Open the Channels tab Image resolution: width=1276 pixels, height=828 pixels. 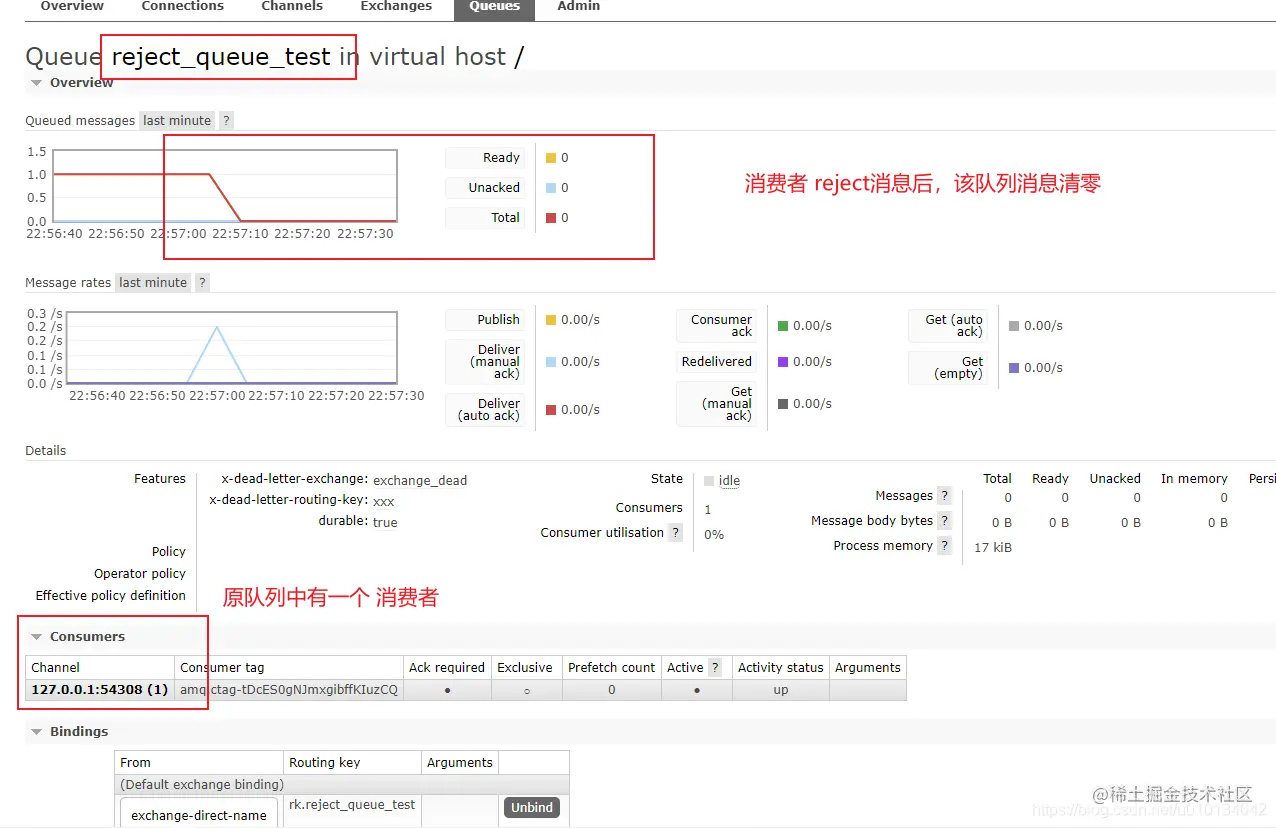[292, 7]
